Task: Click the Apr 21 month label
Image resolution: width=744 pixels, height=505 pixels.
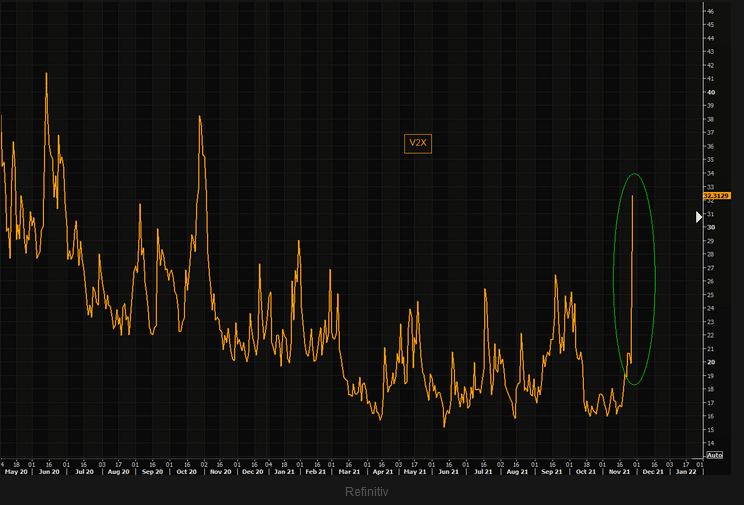Action: click(x=383, y=472)
